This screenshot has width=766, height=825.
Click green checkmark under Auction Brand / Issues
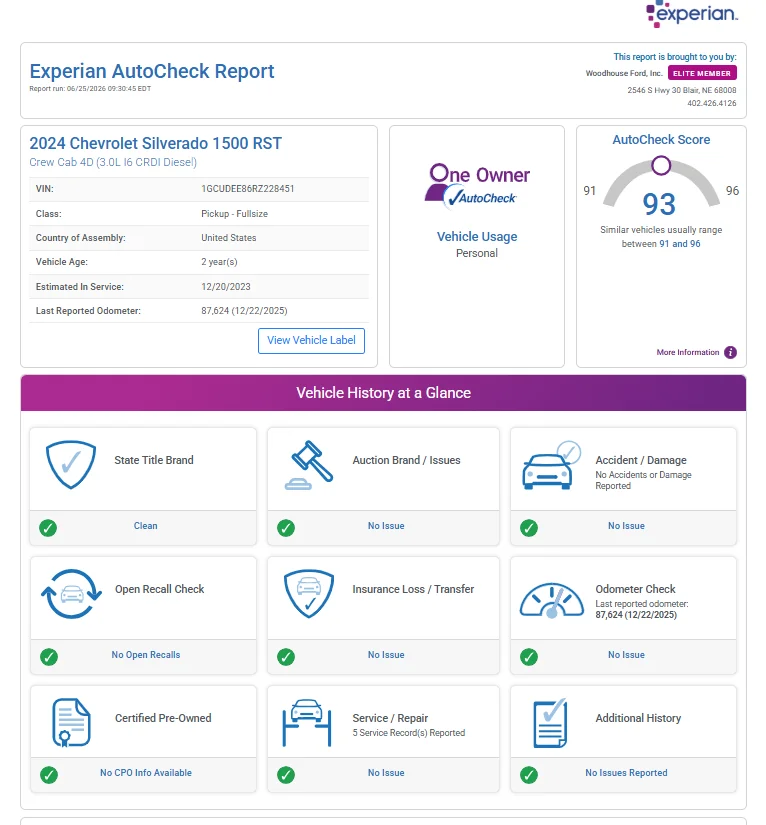[x=286, y=528]
